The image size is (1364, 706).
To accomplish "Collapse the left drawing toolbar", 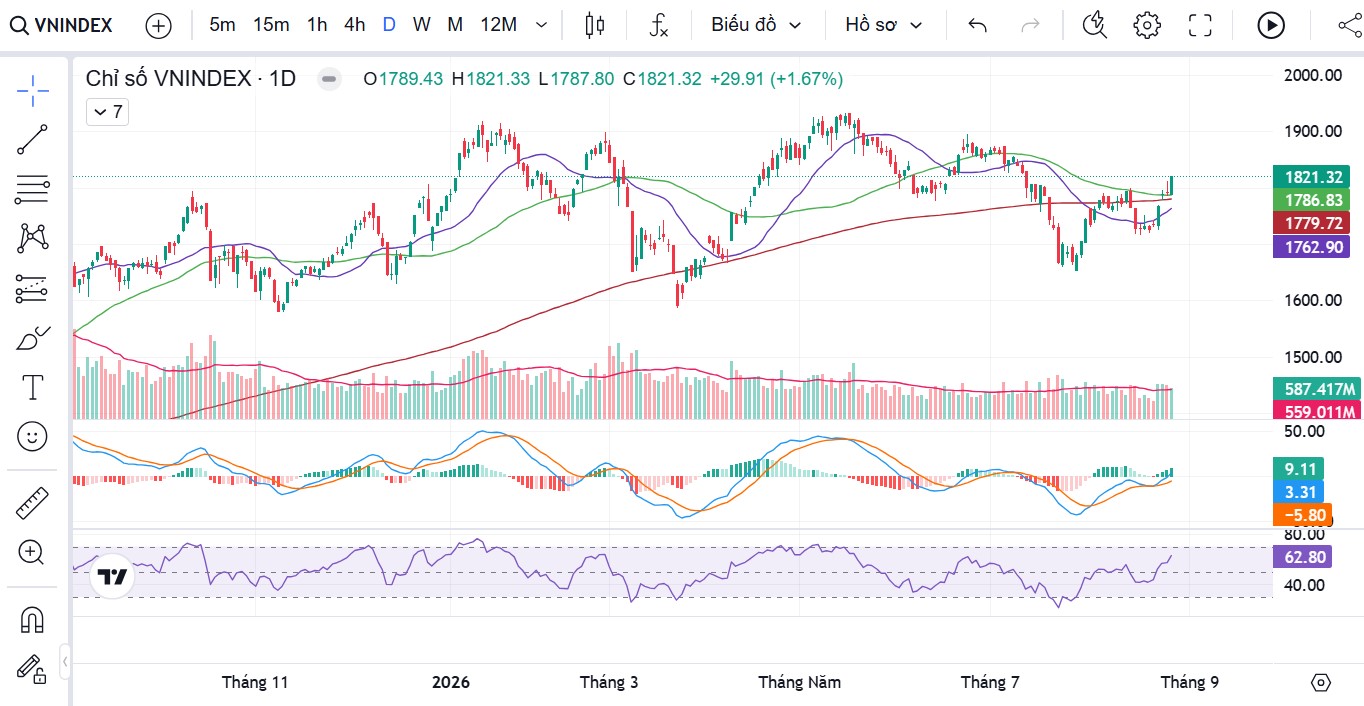I will click(x=65, y=661).
